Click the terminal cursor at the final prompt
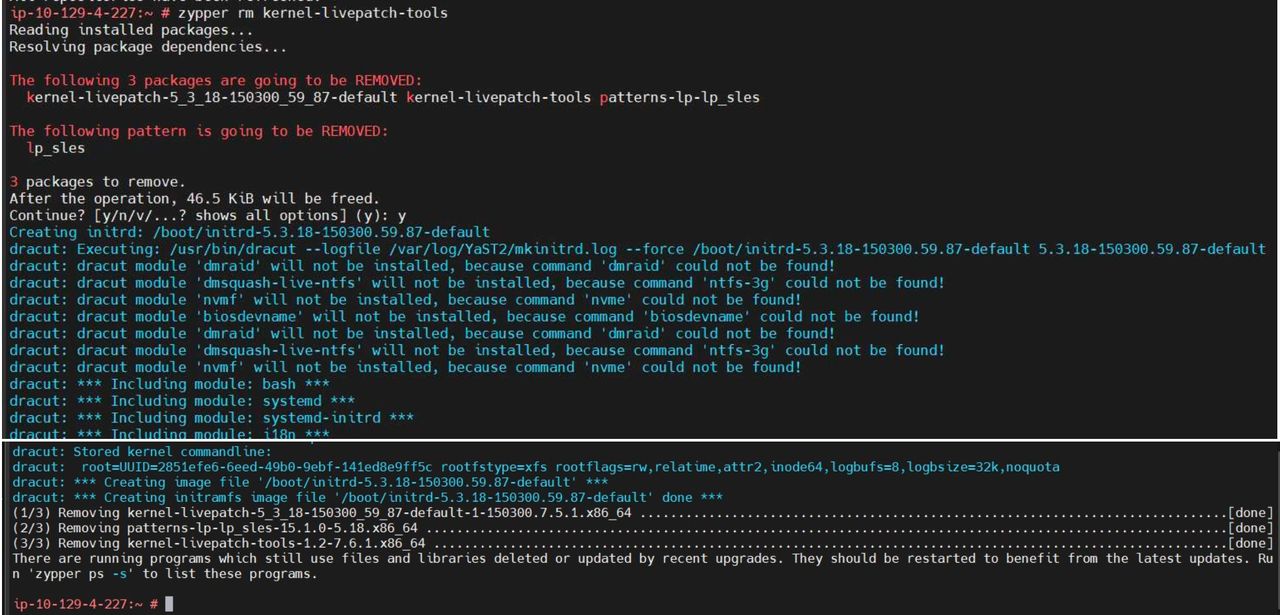This screenshot has width=1280, height=615. tap(169, 604)
